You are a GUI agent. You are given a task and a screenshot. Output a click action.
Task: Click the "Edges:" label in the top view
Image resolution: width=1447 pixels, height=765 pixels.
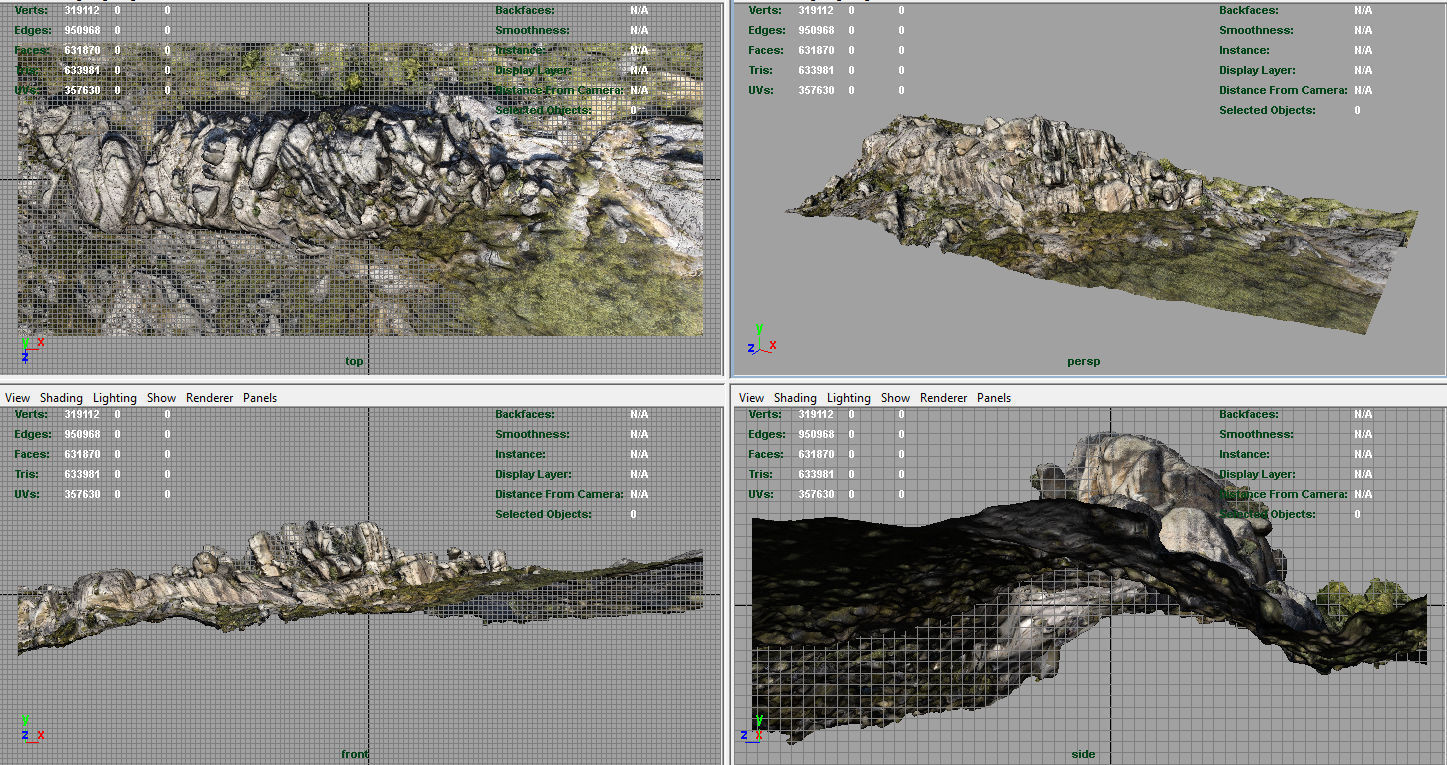[33, 30]
